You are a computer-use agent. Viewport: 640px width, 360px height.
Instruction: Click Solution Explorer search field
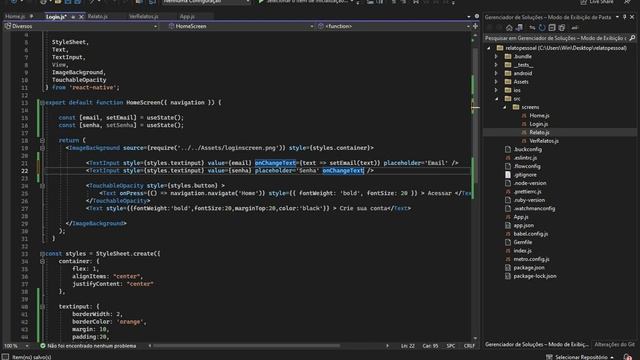(556, 38)
